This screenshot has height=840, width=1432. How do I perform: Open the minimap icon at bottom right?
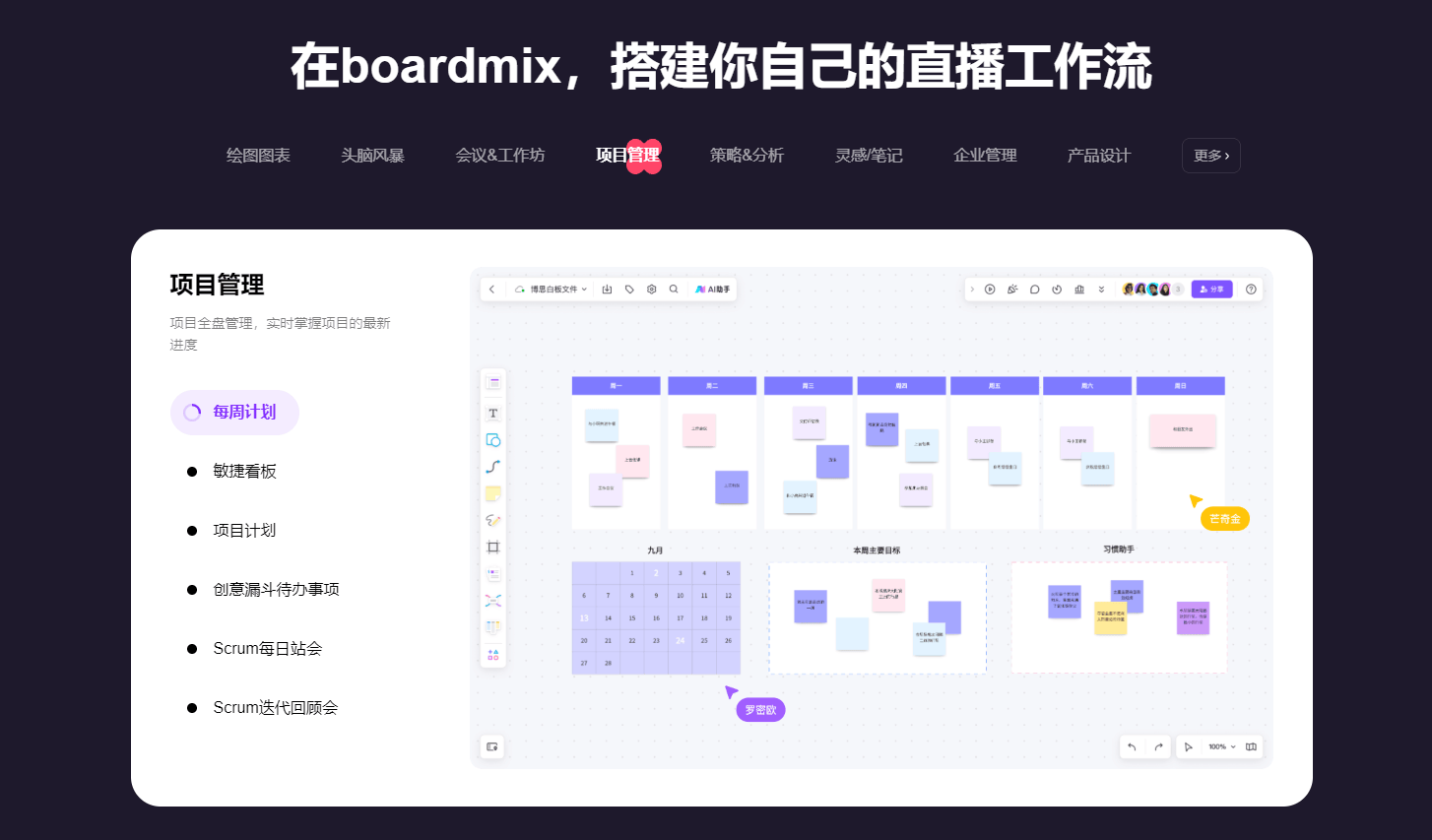coord(1251,747)
